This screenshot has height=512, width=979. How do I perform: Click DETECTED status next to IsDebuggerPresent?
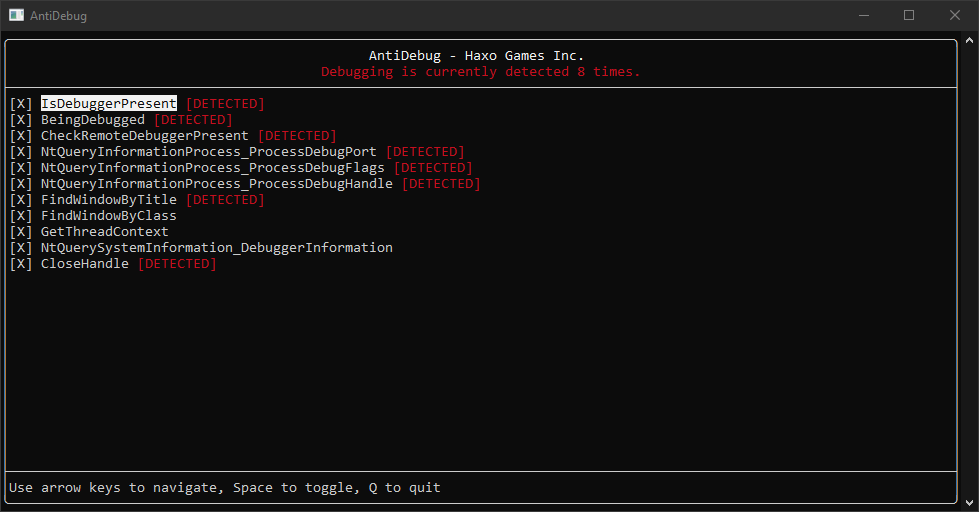(225, 104)
